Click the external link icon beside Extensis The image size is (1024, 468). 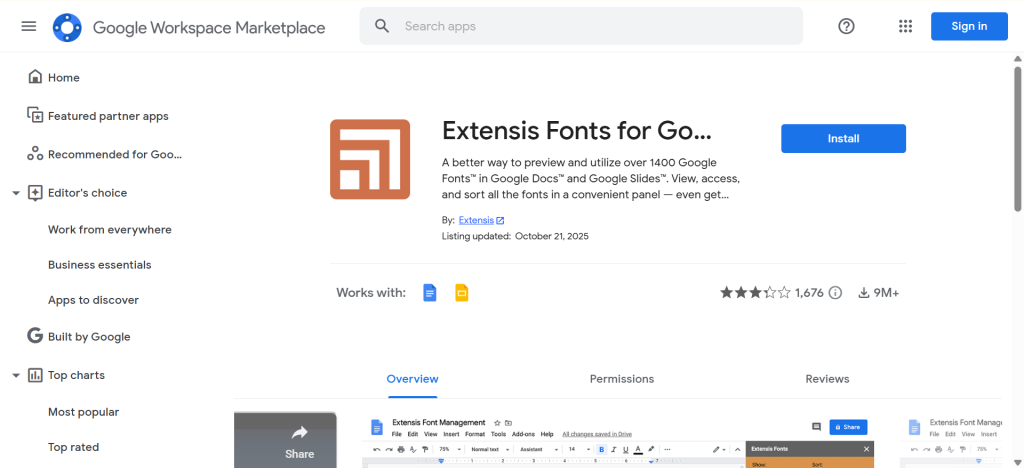500,221
